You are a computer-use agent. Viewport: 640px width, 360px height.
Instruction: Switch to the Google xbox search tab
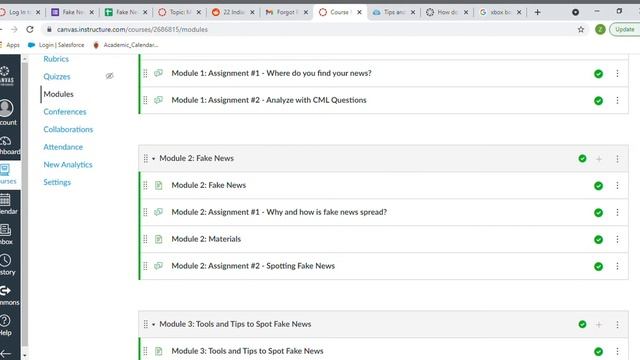click(500, 12)
